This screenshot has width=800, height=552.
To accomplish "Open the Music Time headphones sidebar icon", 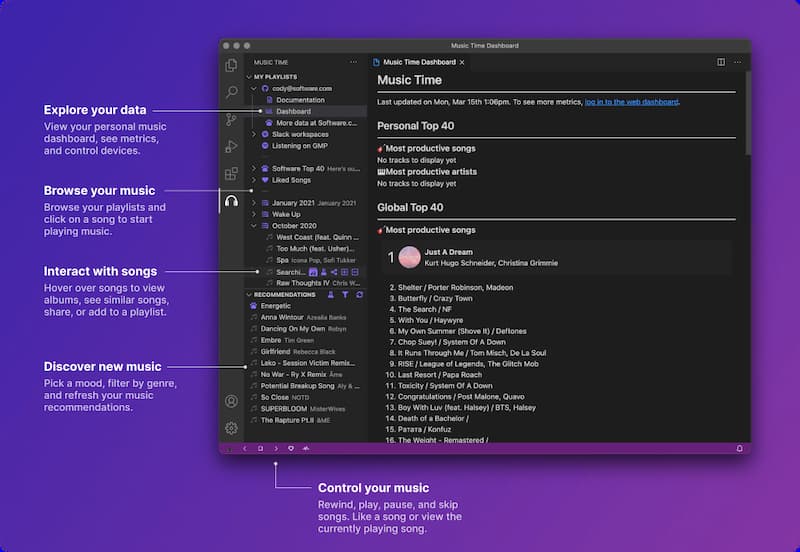I will 231,200.
